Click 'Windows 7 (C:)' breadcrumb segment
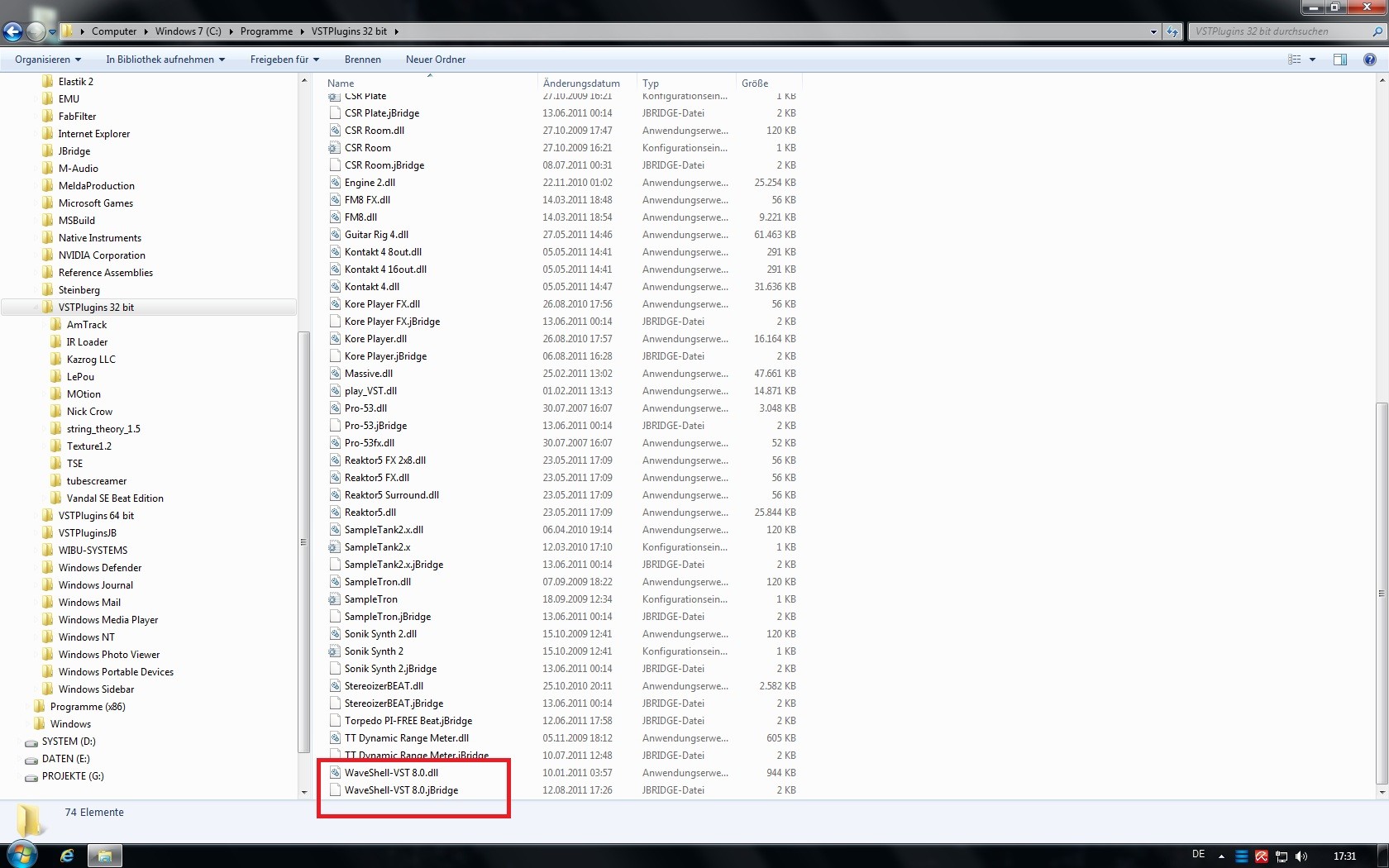Image resolution: width=1389 pixels, height=868 pixels. (189, 31)
